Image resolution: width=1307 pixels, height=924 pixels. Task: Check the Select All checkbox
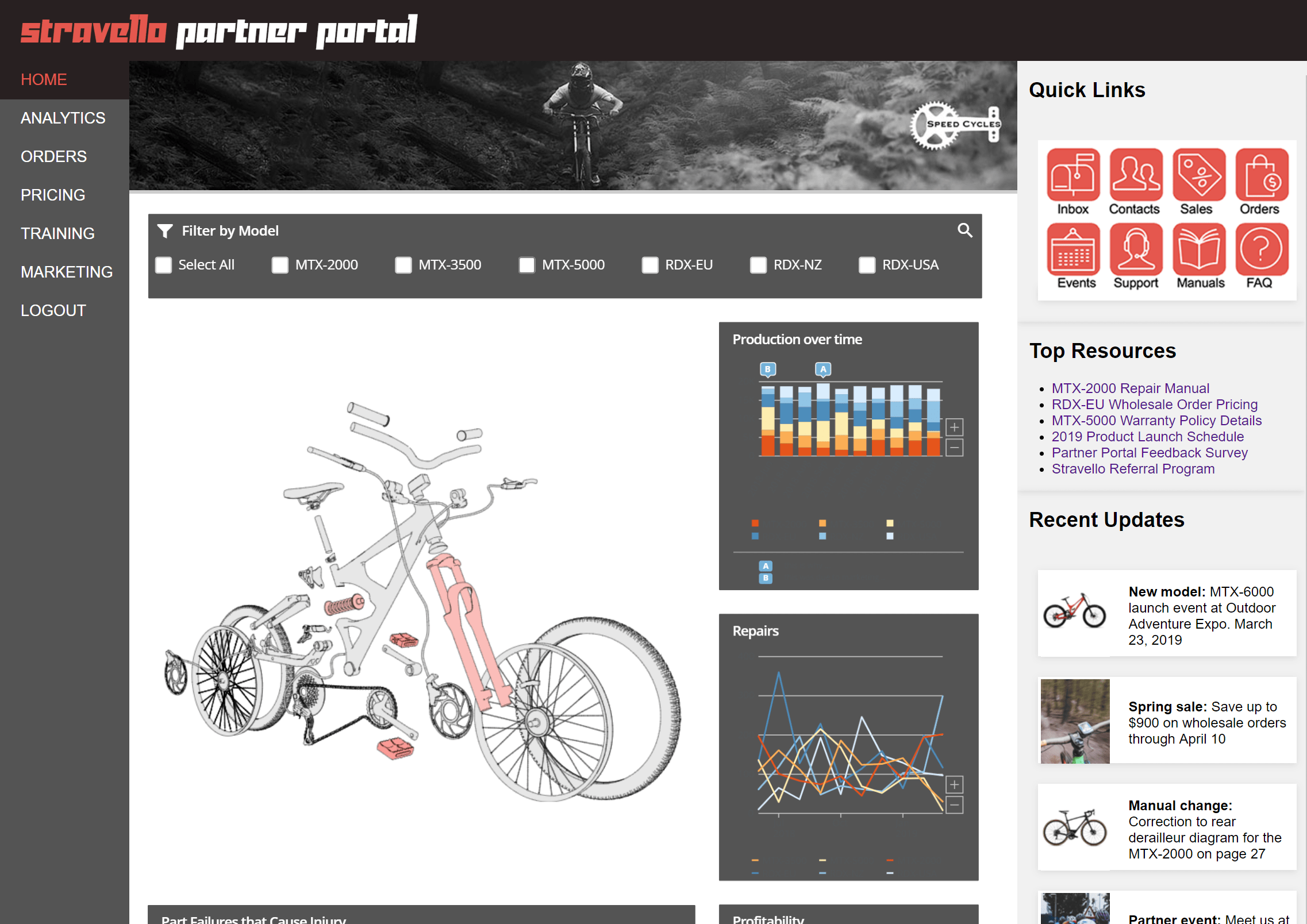[x=164, y=265]
